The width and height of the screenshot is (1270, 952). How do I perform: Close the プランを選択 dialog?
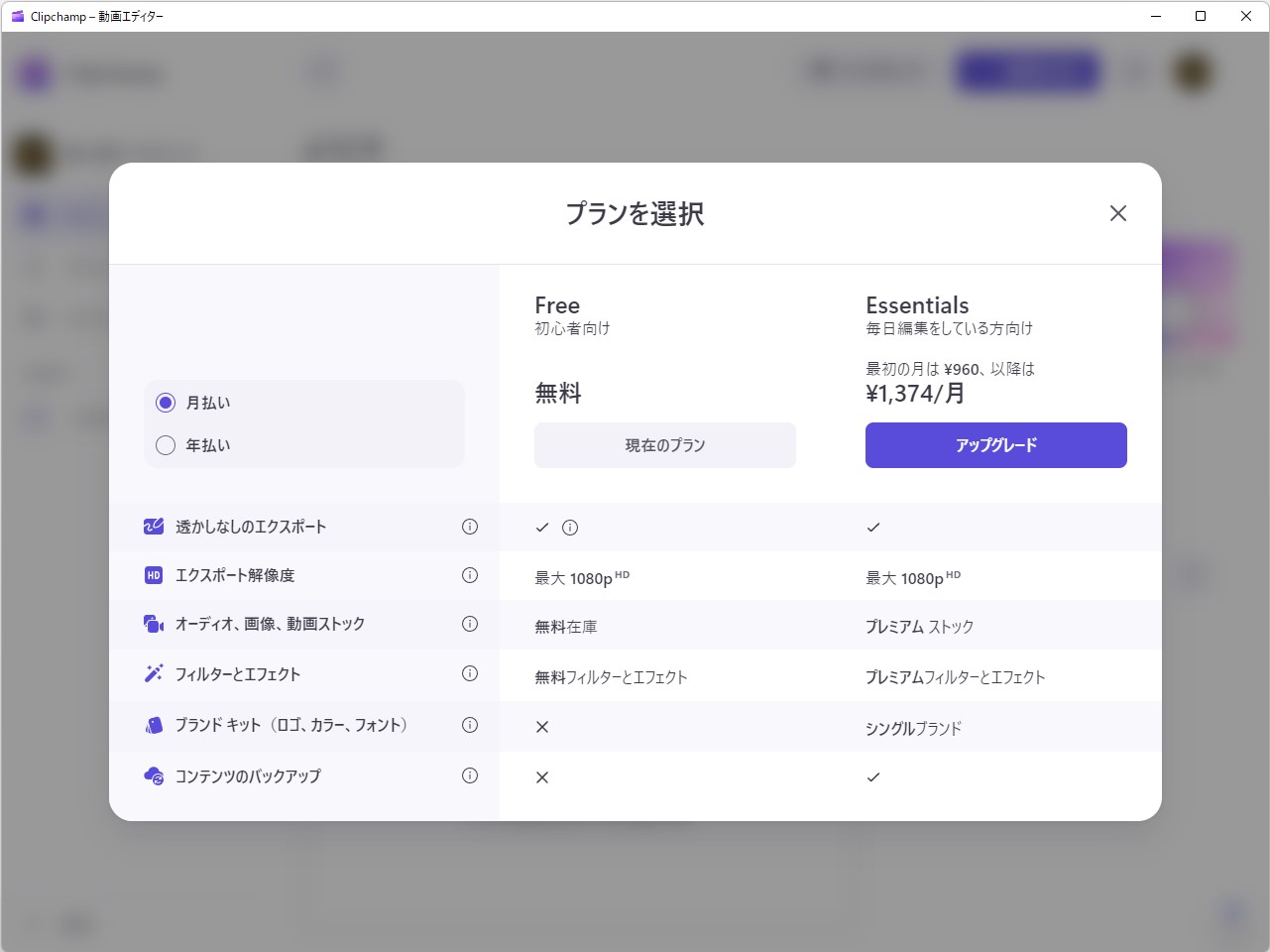click(x=1117, y=213)
